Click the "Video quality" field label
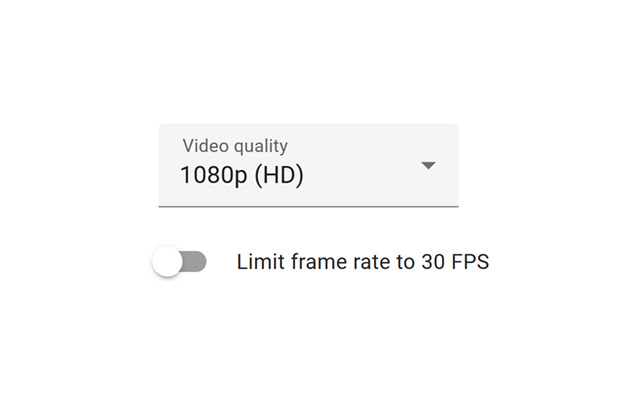The image size is (640, 400). click(234, 146)
